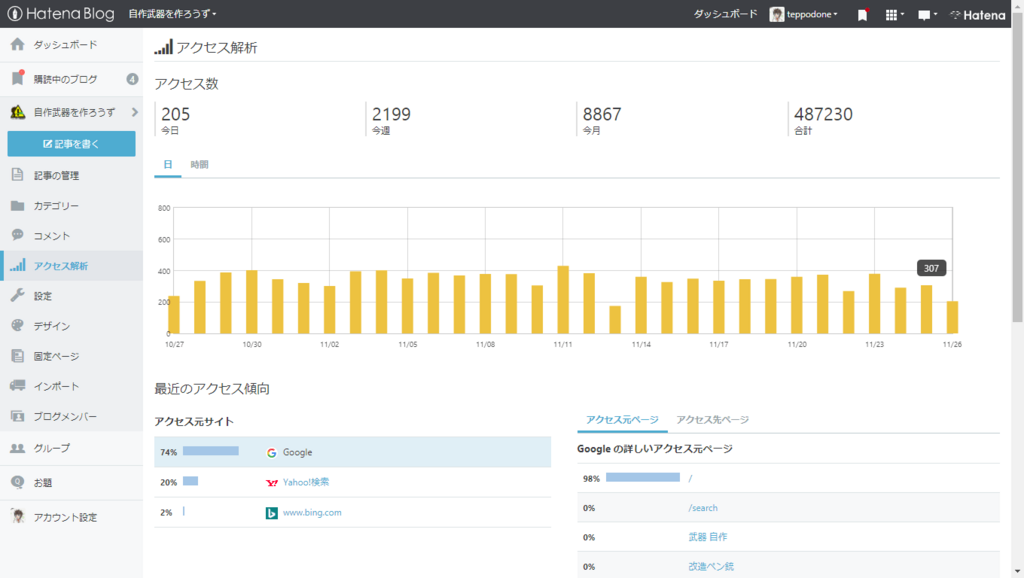
Task: Click the Hatena logo at top right
Action: (977, 14)
